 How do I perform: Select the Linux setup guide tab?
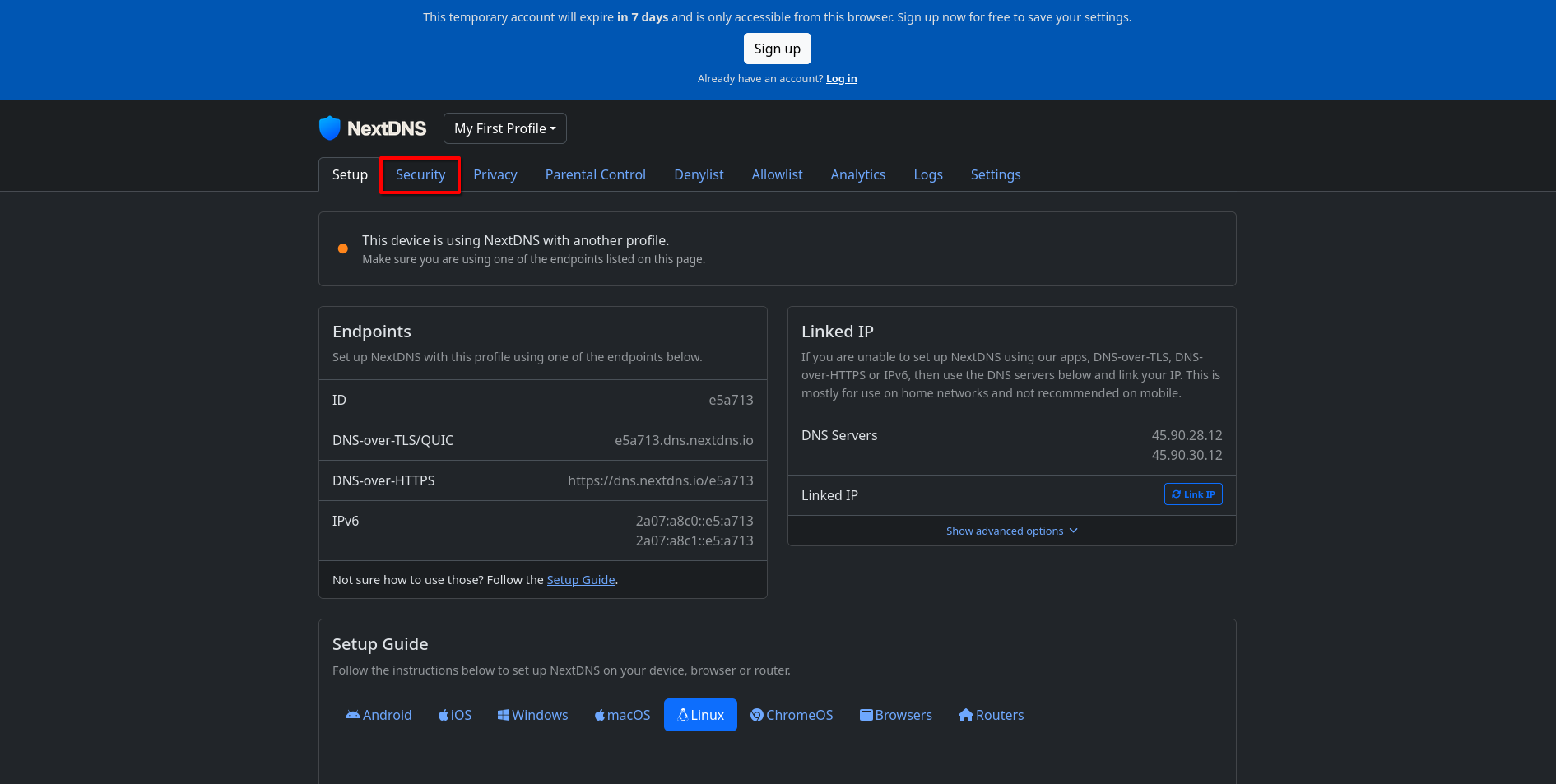pyautogui.click(x=700, y=715)
